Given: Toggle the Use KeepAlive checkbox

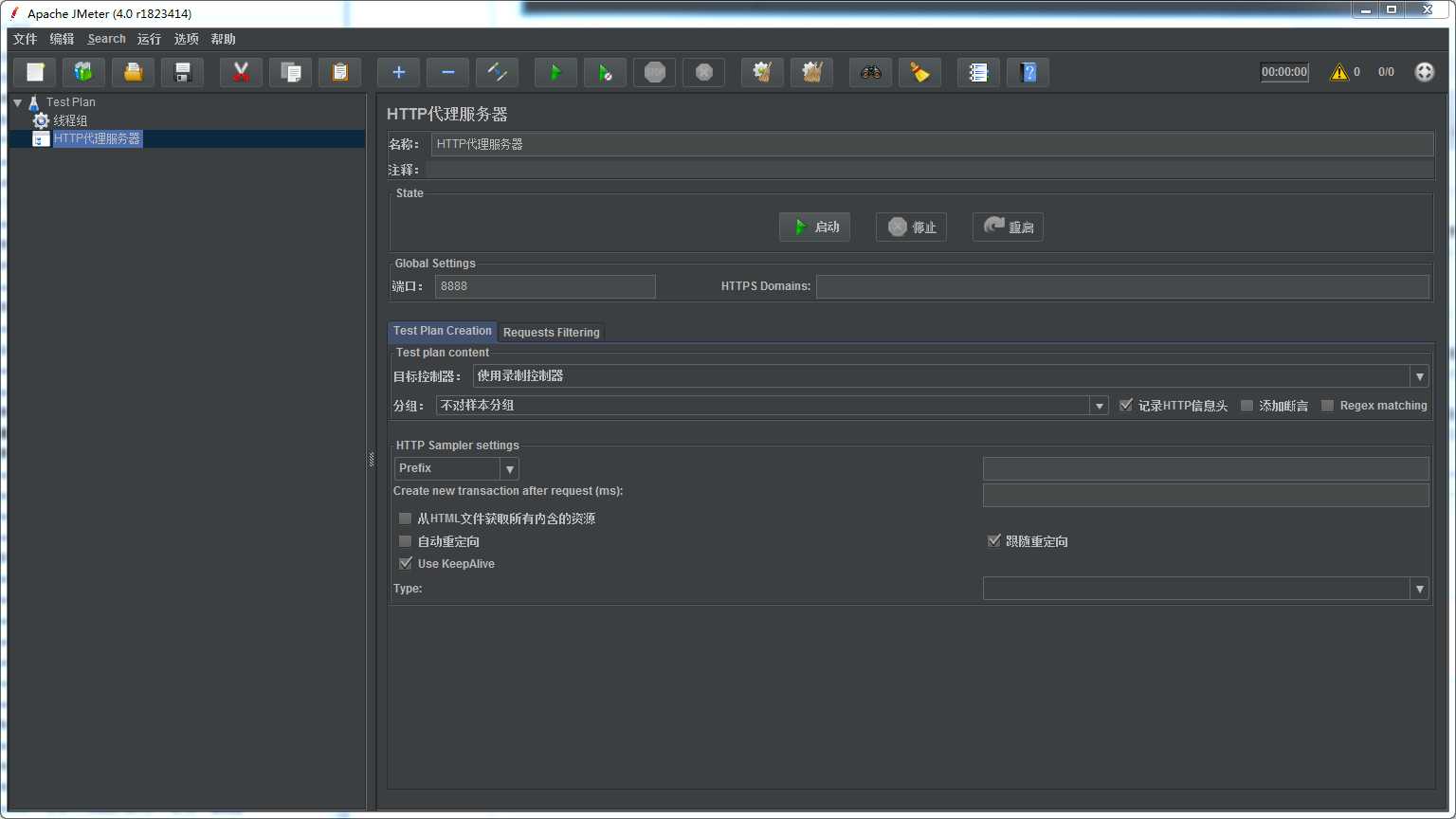Looking at the screenshot, I should pyautogui.click(x=406, y=563).
